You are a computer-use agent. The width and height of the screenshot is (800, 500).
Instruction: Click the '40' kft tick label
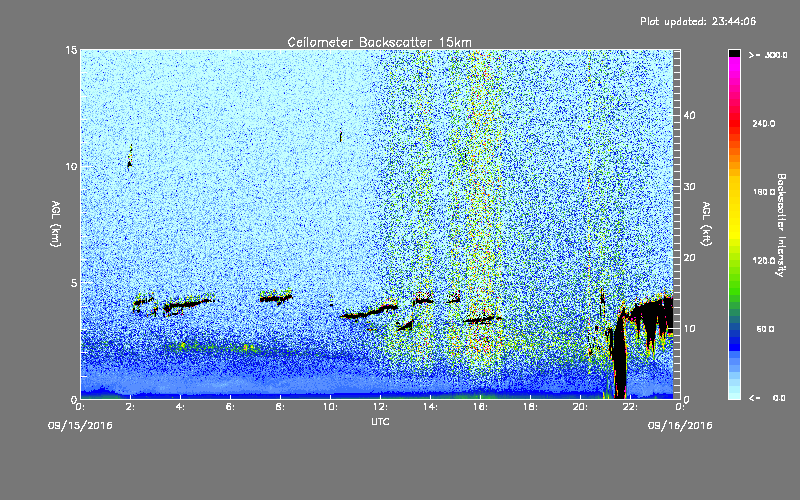coord(689,115)
